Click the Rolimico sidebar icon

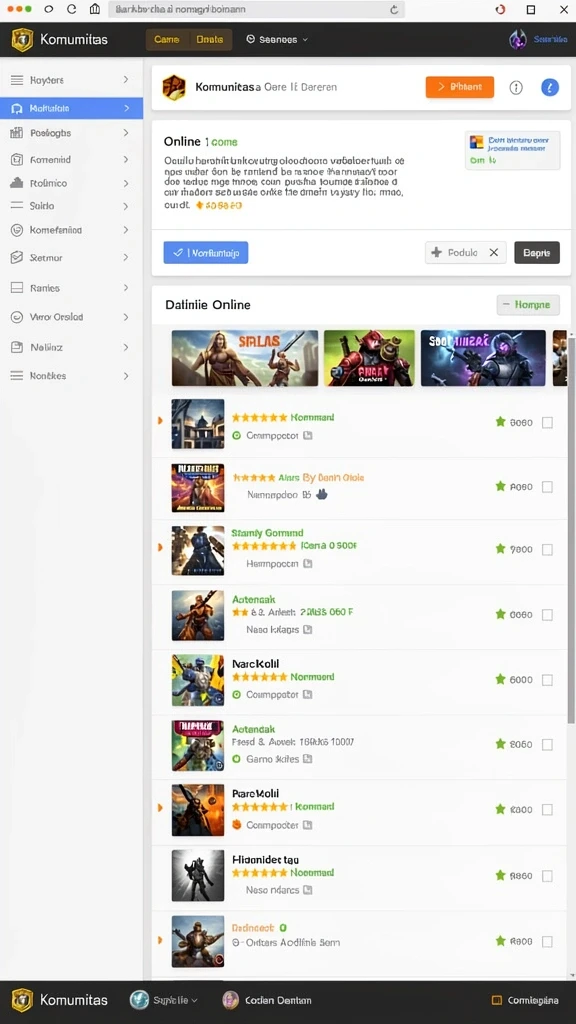coord(17,184)
